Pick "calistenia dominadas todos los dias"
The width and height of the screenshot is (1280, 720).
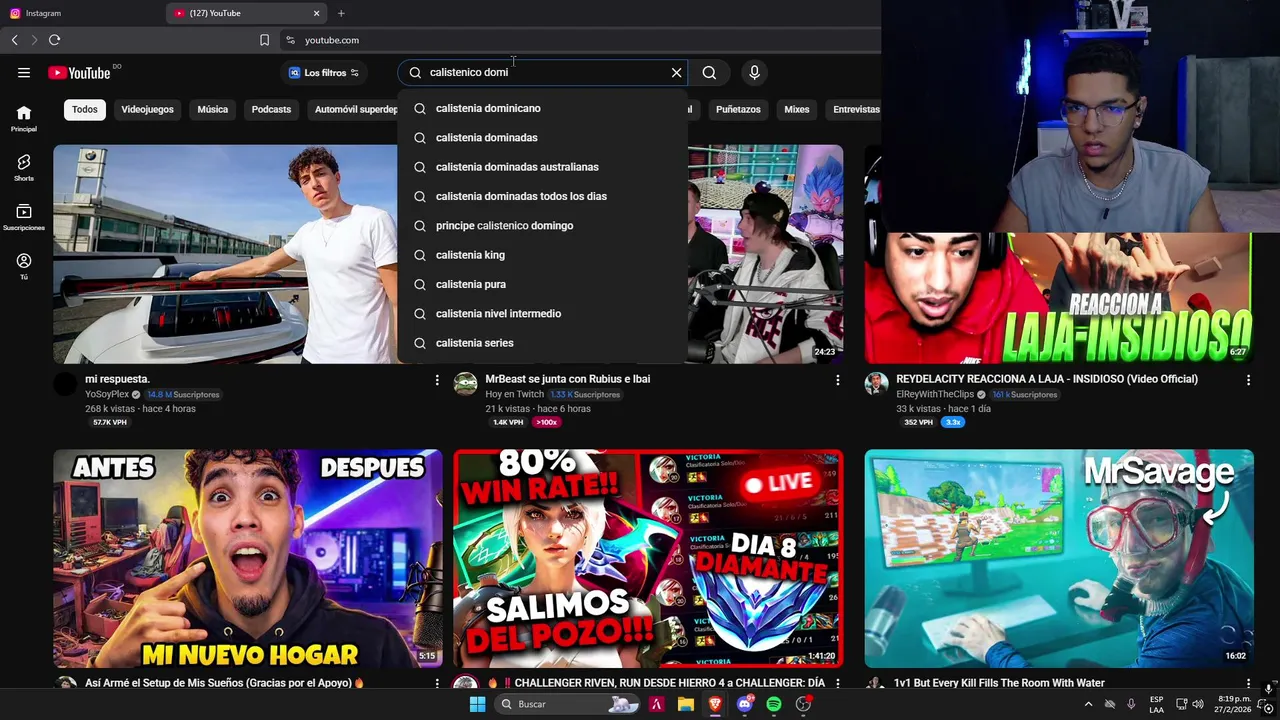click(x=543, y=196)
